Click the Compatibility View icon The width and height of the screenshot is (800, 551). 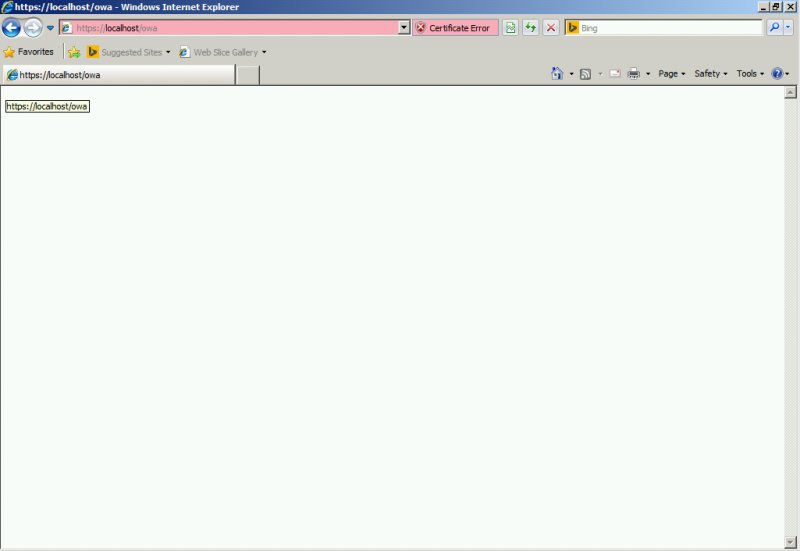point(510,28)
